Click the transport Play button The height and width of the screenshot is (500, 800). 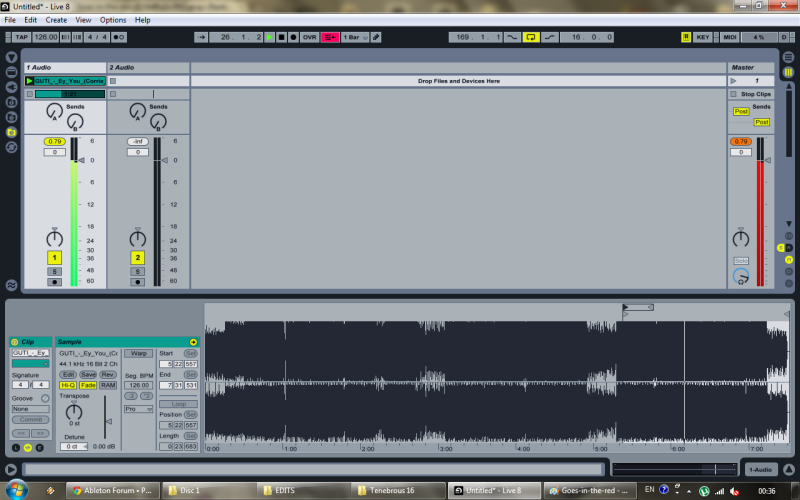(269, 37)
